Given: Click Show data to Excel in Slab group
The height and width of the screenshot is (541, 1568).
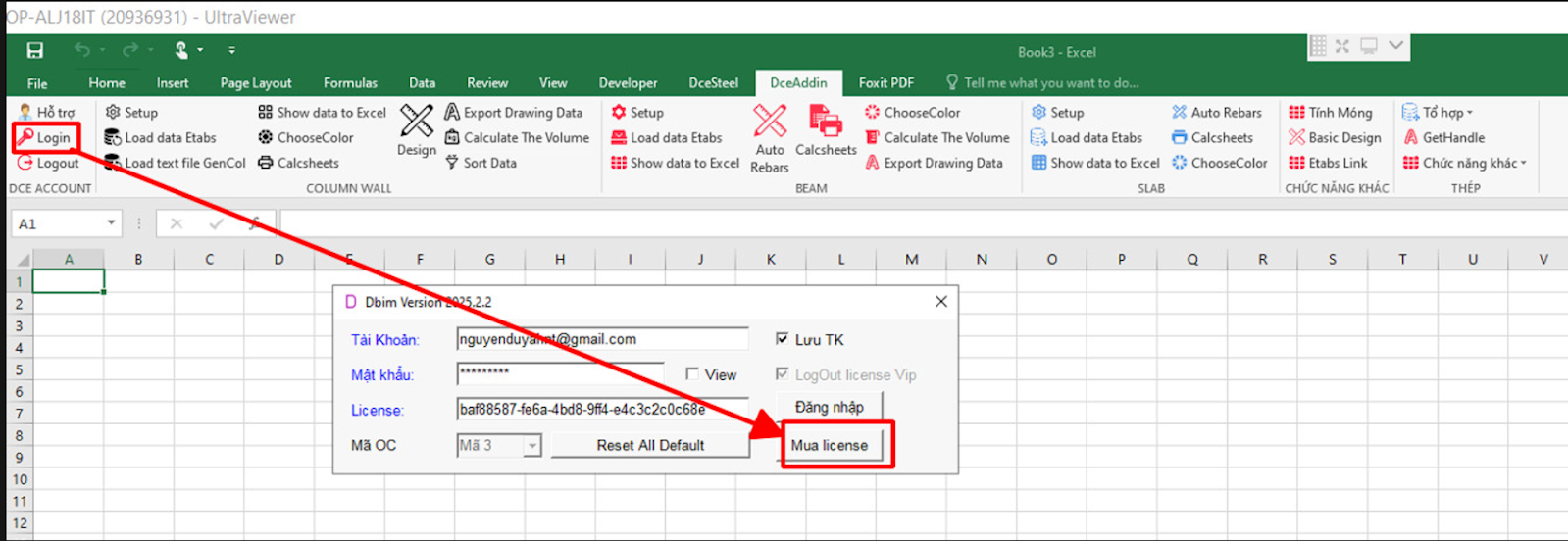Looking at the screenshot, I should (1095, 164).
